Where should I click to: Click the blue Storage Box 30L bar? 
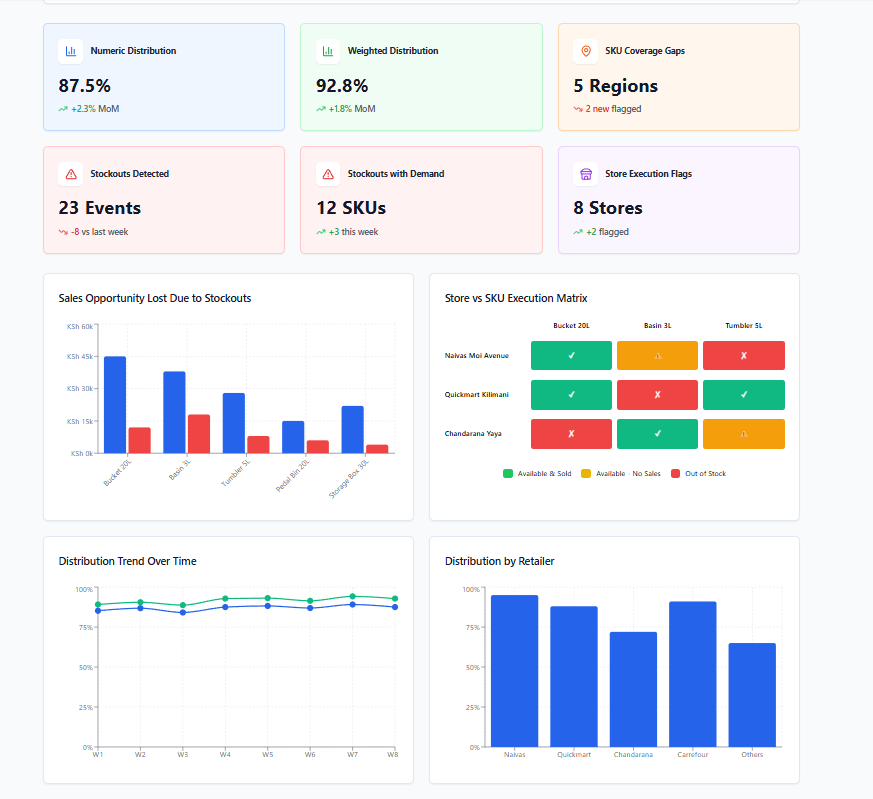pos(352,430)
